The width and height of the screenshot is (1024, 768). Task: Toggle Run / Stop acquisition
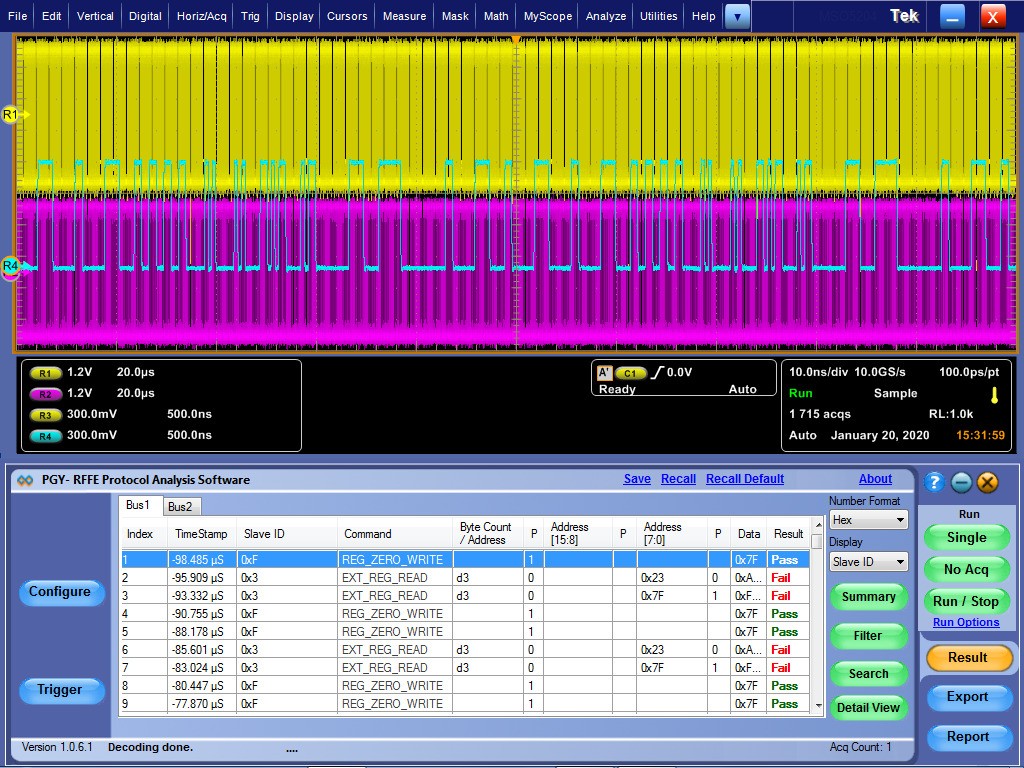point(965,601)
